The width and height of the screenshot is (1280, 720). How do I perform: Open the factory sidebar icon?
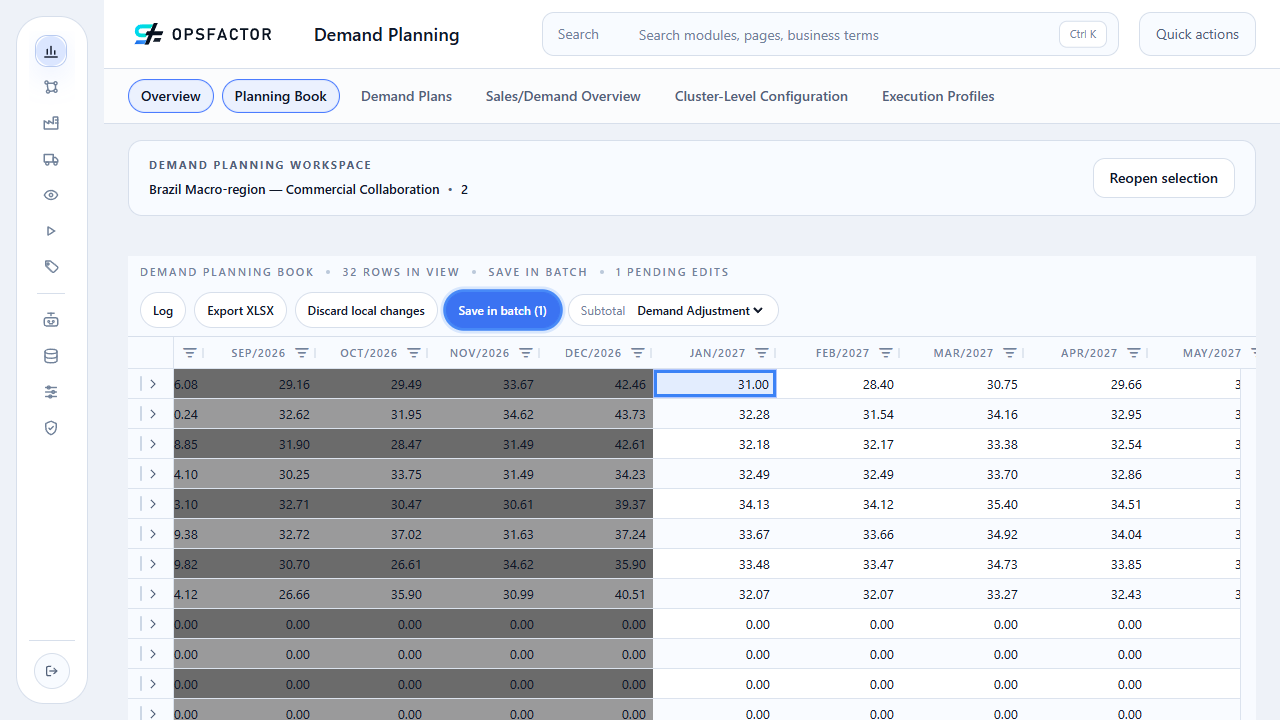click(51, 123)
